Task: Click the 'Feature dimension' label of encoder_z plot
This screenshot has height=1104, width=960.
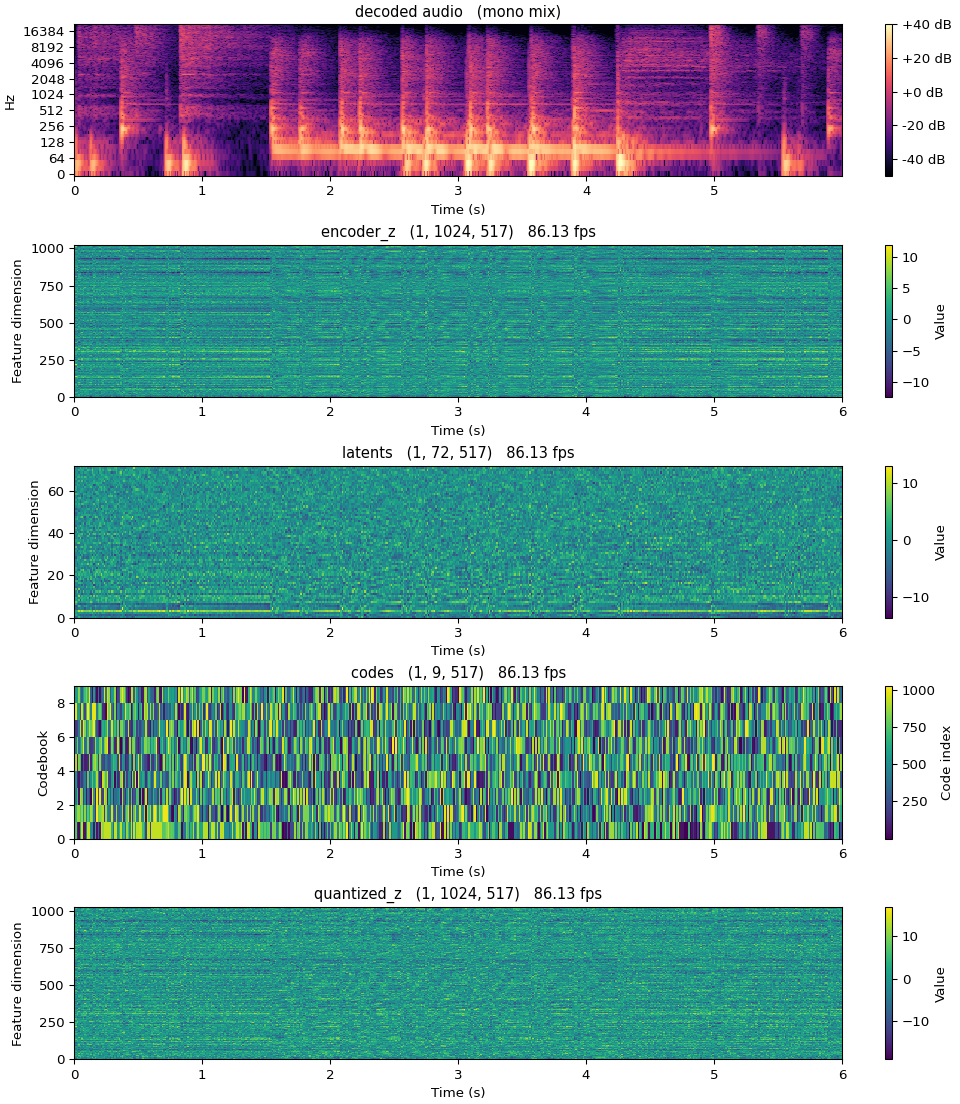Action: point(17,321)
